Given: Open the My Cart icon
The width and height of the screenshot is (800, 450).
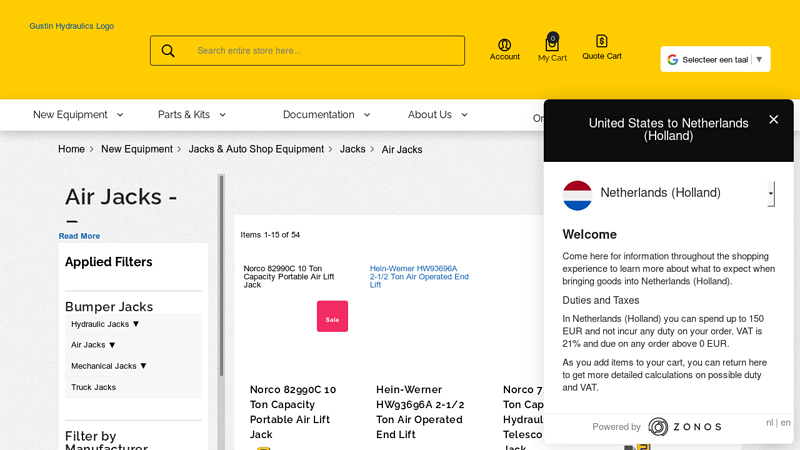Looking at the screenshot, I should (x=552, y=44).
